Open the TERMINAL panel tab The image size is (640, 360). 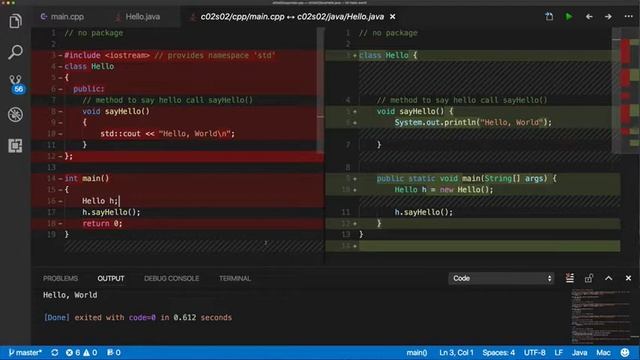point(235,278)
